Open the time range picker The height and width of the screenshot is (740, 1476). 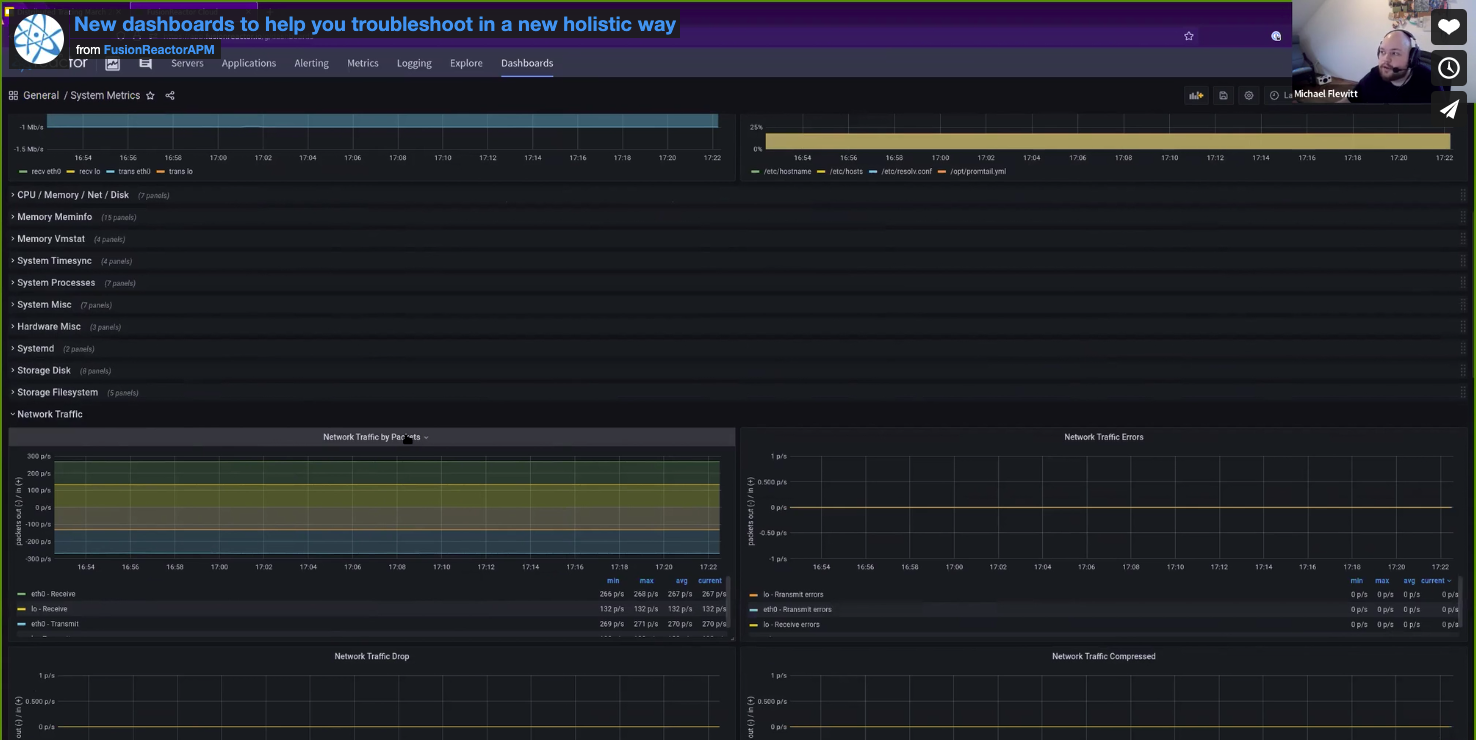pos(1279,96)
